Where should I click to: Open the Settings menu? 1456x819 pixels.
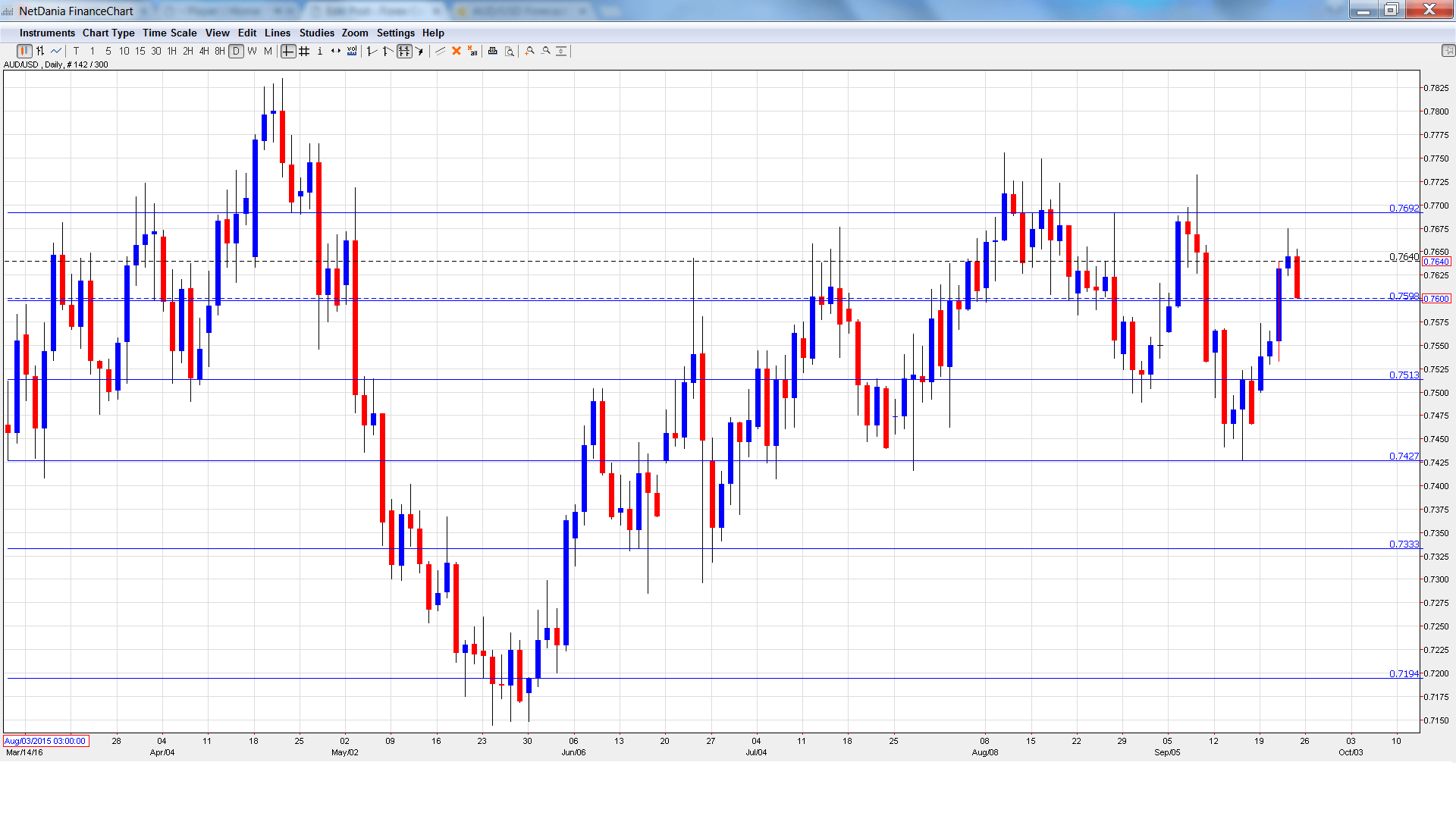click(x=395, y=33)
